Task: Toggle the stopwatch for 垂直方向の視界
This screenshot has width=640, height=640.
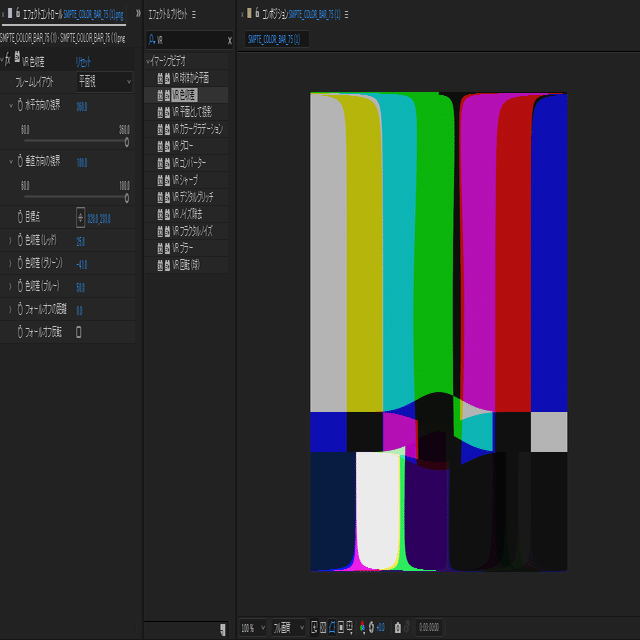Action: pos(20,161)
